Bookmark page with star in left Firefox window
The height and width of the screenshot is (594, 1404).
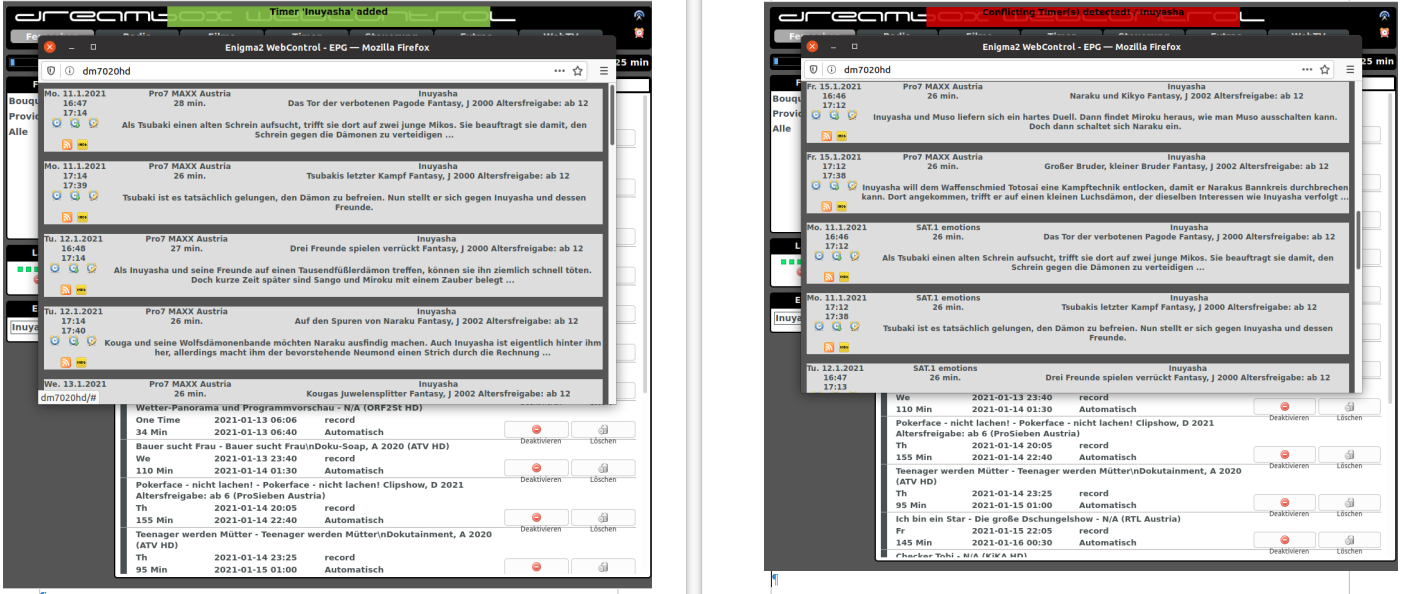coord(578,71)
